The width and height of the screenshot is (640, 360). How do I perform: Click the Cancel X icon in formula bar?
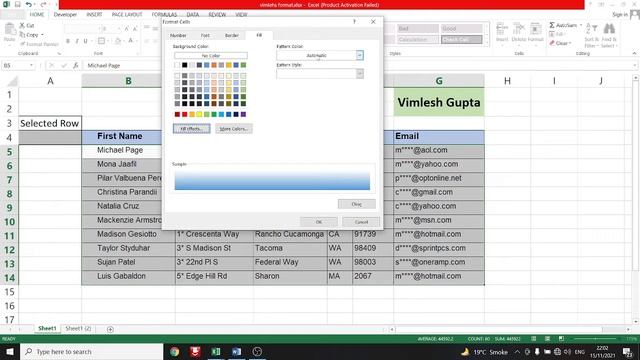[x=51, y=65]
